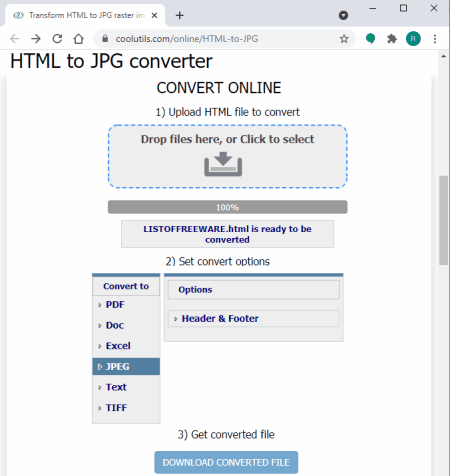Viewport: 450px width, 476px height.
Task: Click the Download Converted File button
Action: coord(226,462)
